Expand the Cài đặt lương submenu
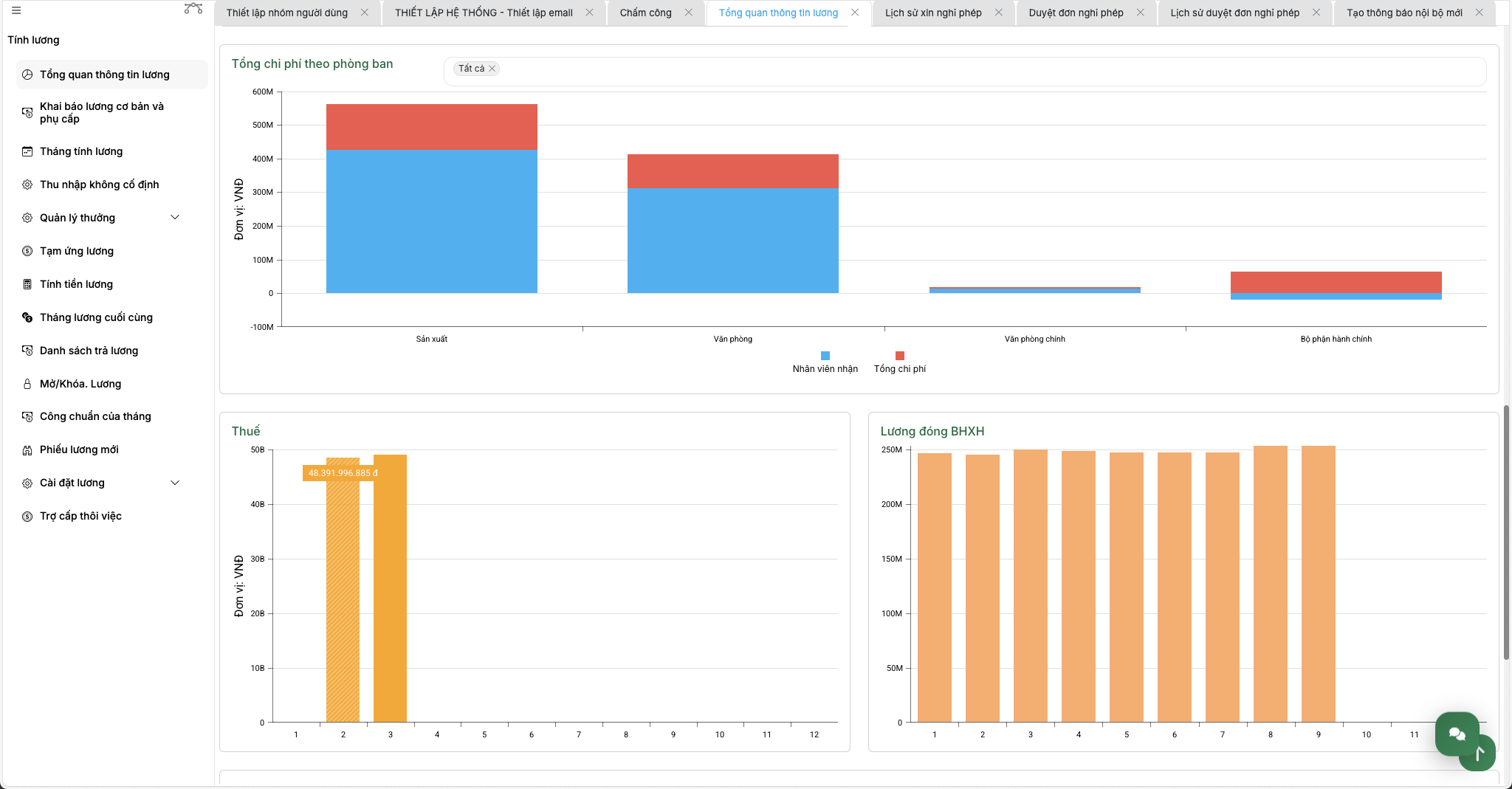The height and width of the screenshot is (789, 1512). [175, 483]
